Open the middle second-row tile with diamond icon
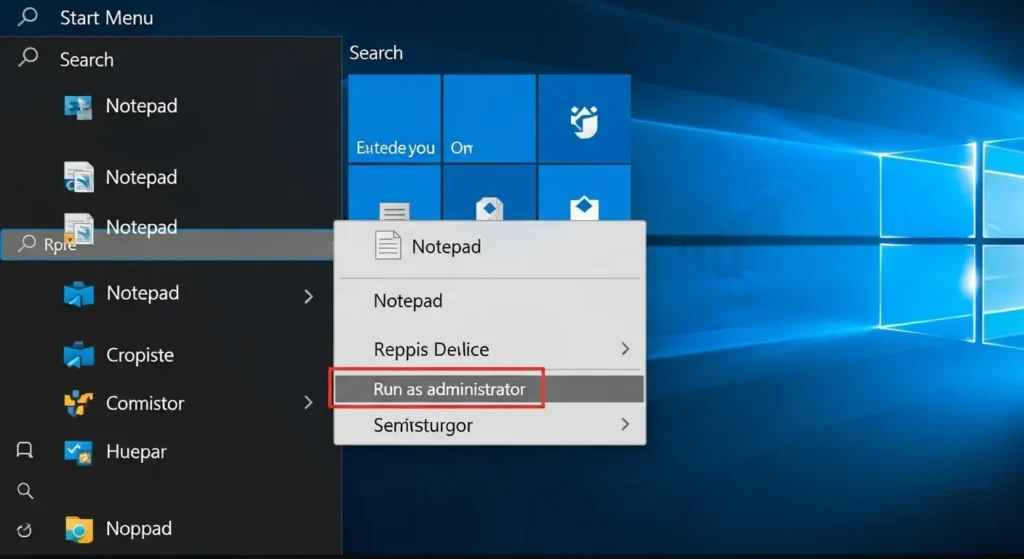The height and width of the screenshot is (559, 1024). tap(490, 193)
